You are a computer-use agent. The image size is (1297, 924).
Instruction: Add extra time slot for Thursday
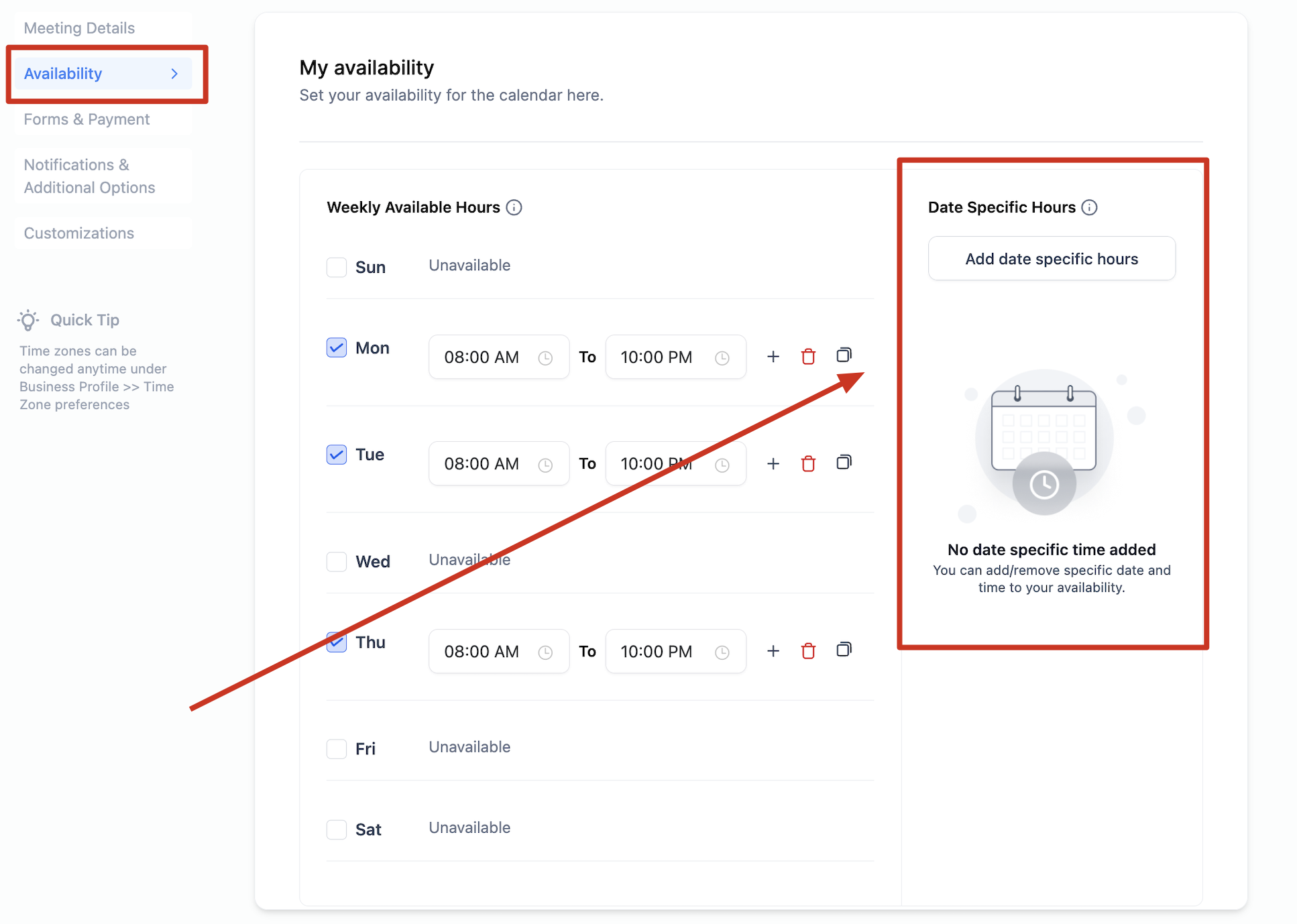[x=773, y=651]
